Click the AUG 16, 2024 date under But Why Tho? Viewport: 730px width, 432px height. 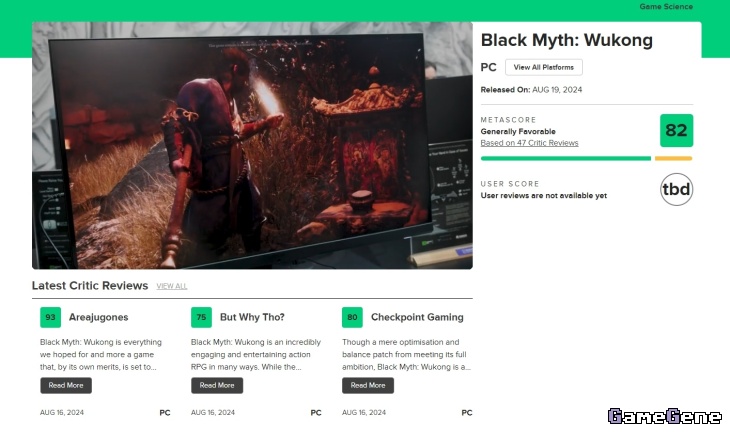coord(213,412)
